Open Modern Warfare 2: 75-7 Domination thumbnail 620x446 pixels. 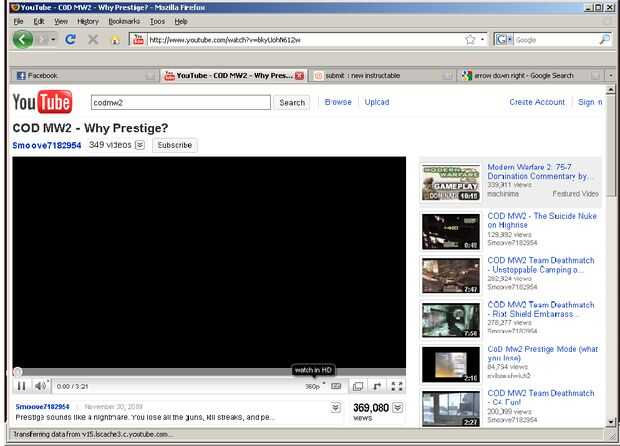coord(451,182)
